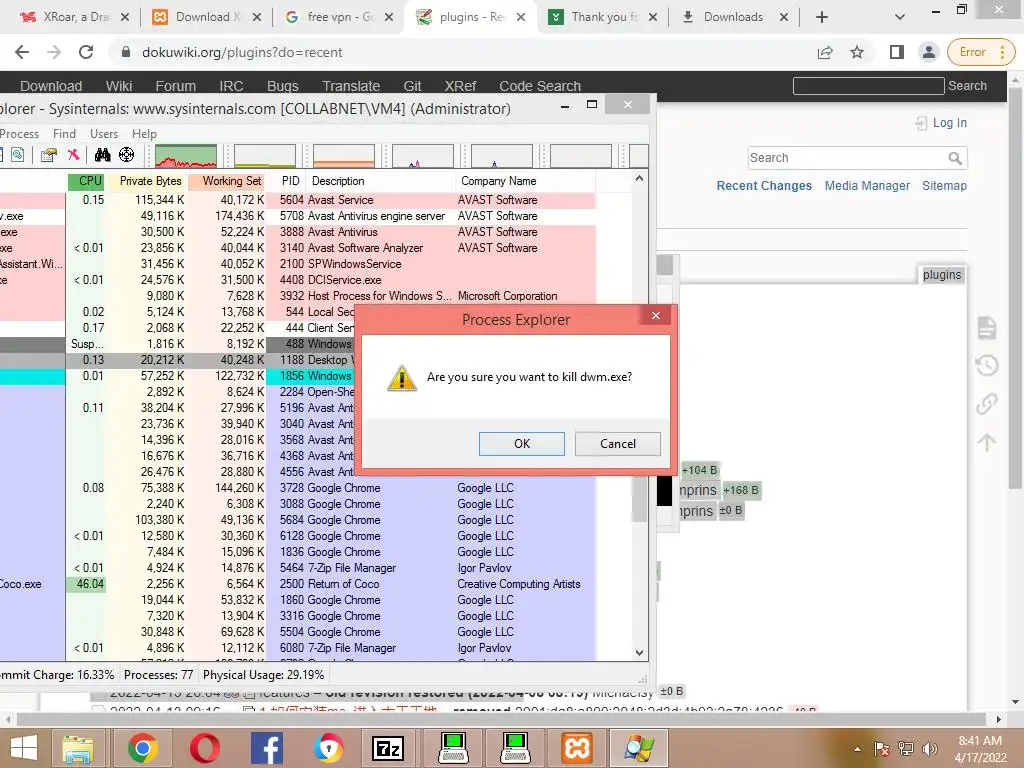Viewport: 1024px width, 768px height.
Task: Bookmark this page with the star icon
Action: (x=857, y=52)
